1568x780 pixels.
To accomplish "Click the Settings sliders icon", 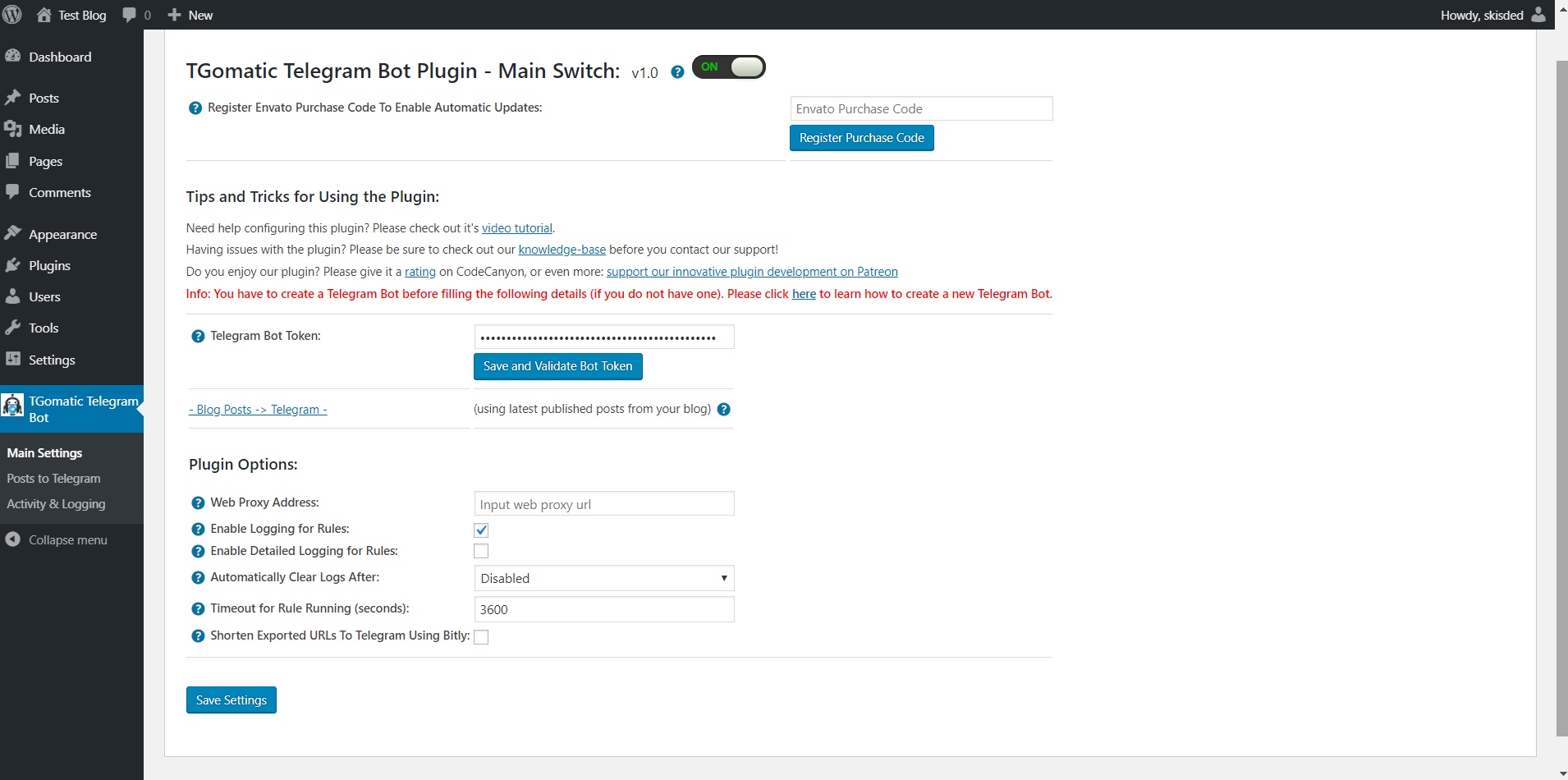I will [x=12, y=359].
